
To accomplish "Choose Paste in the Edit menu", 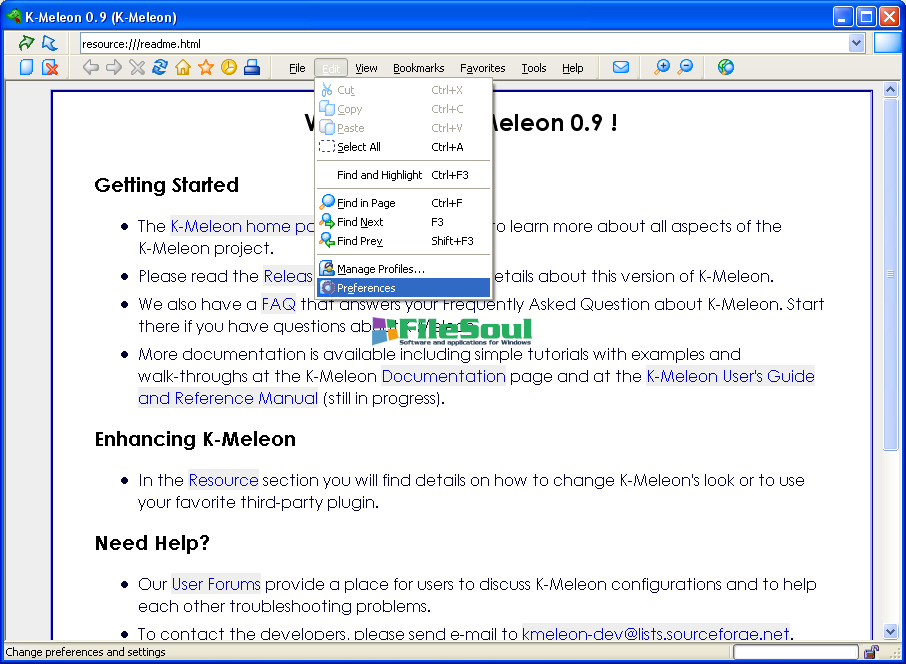I will 403,128.
